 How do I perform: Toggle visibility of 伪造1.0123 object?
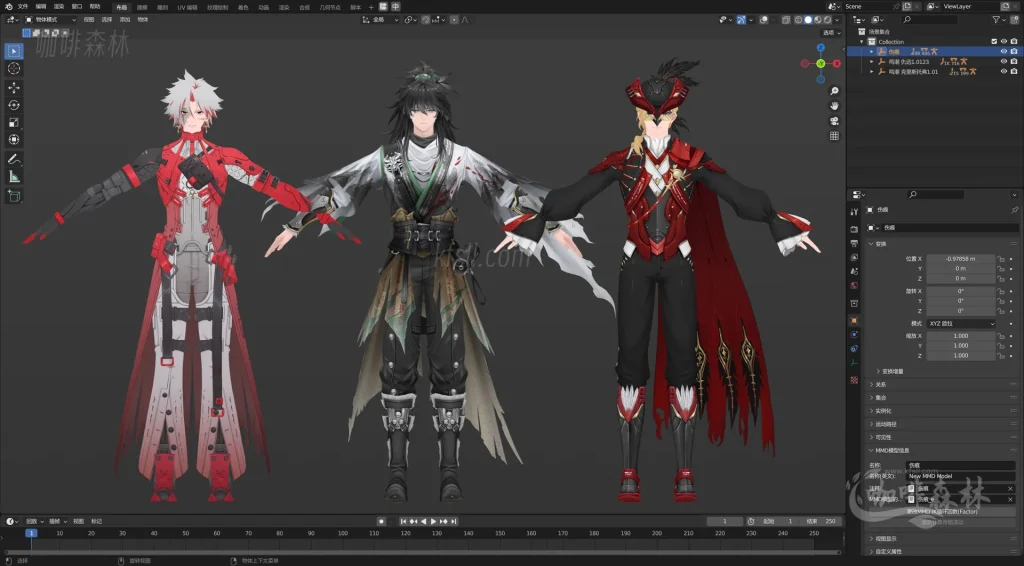coord(1004,61)
